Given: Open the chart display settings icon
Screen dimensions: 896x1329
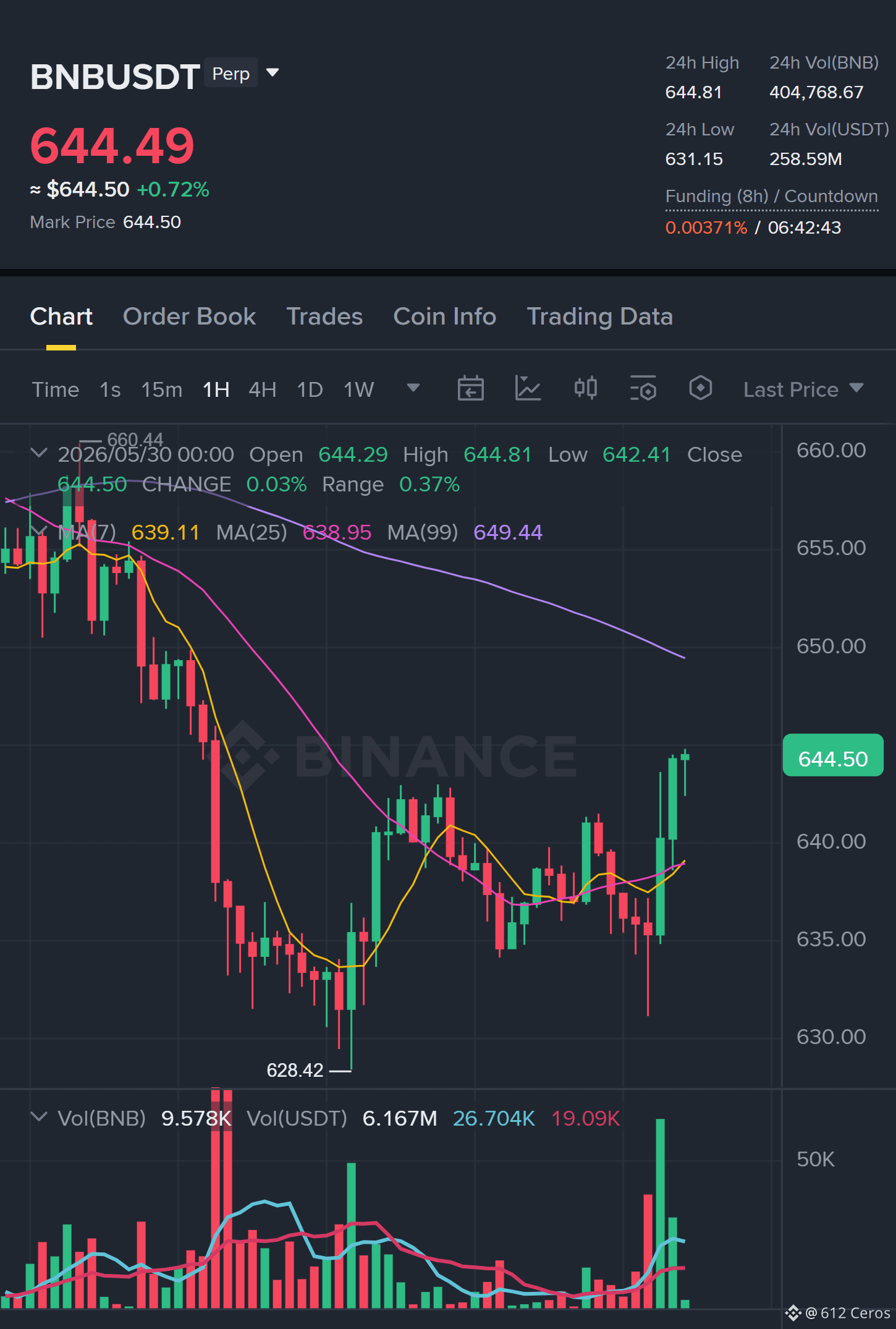Looking at the screenshot, I should (643, 389).
